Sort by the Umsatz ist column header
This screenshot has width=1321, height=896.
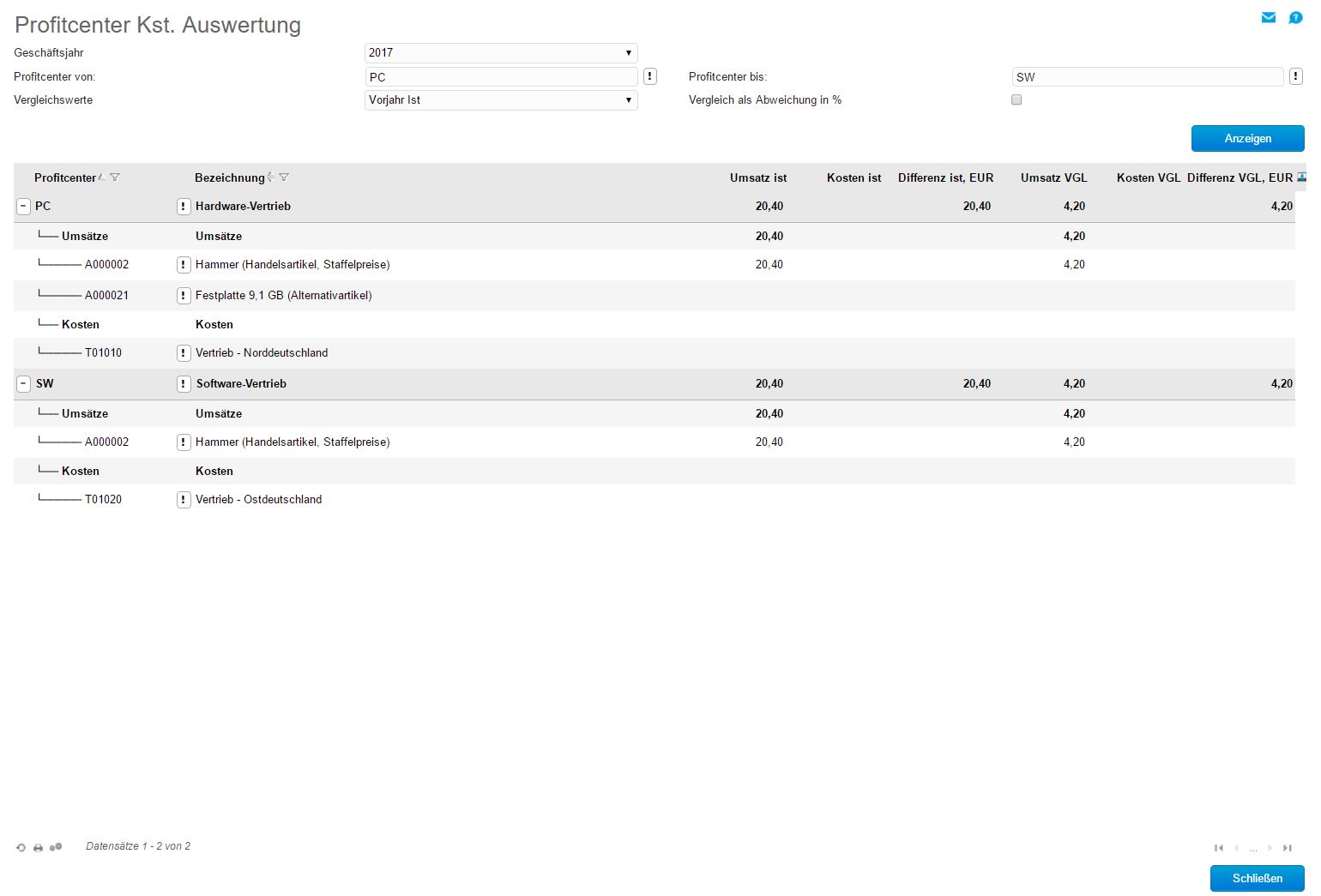757,177
